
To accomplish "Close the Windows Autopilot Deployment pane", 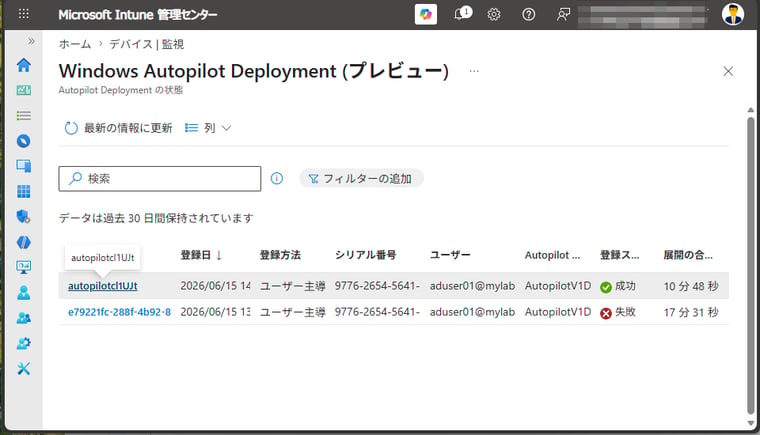I will (728, 71).
